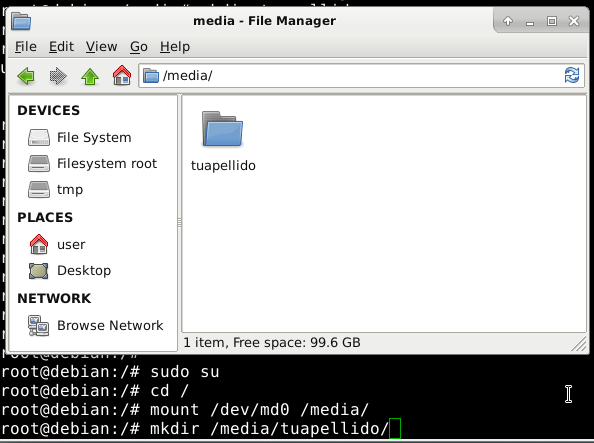Click the tmp drive icon

point(39,189)
